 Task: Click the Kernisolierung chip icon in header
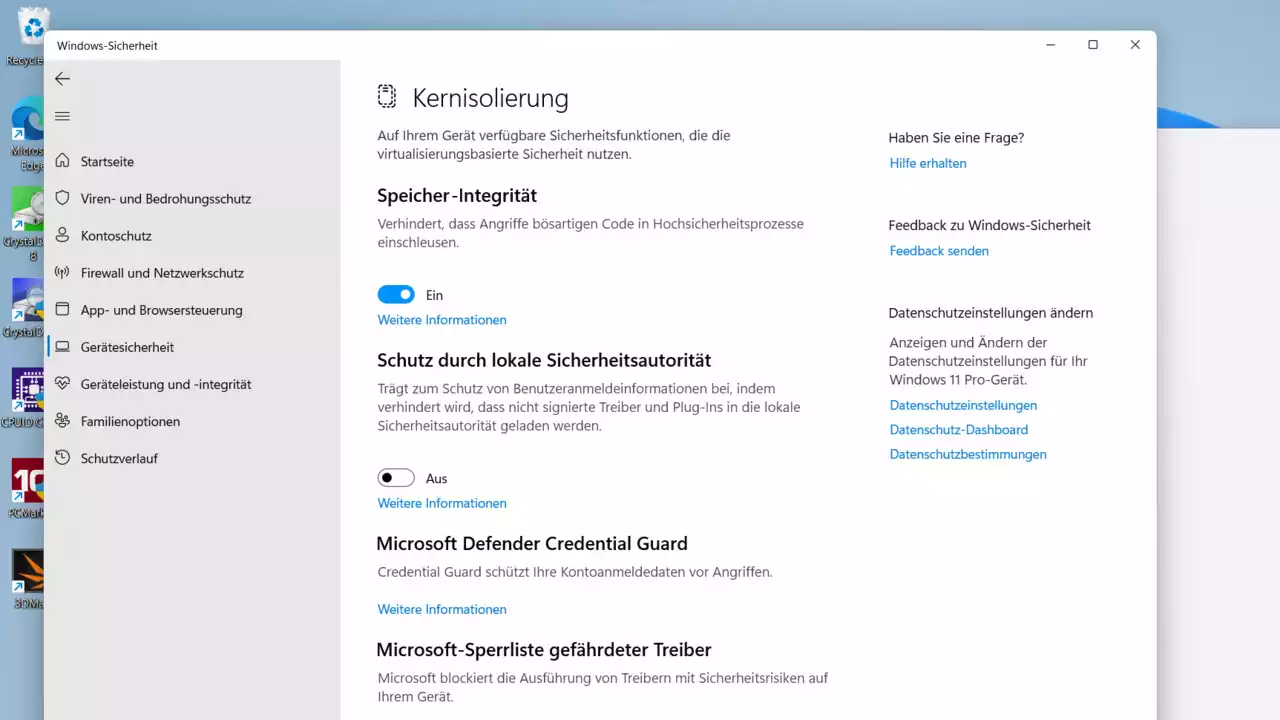(387, 97)
